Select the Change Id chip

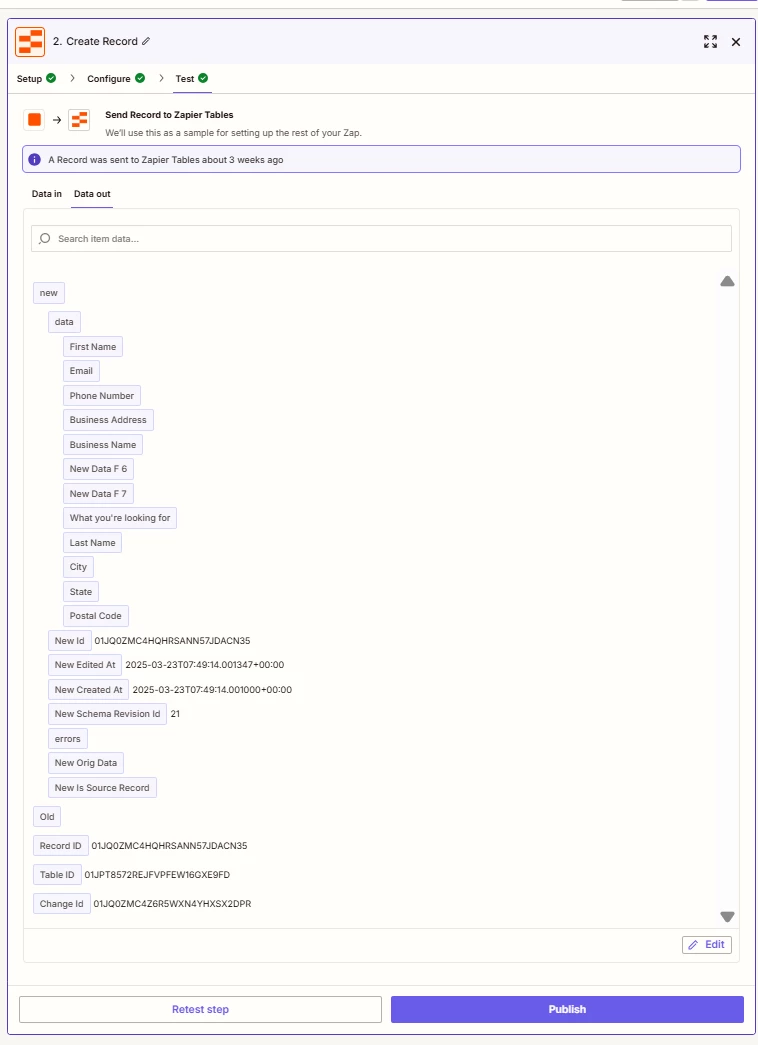61,904
